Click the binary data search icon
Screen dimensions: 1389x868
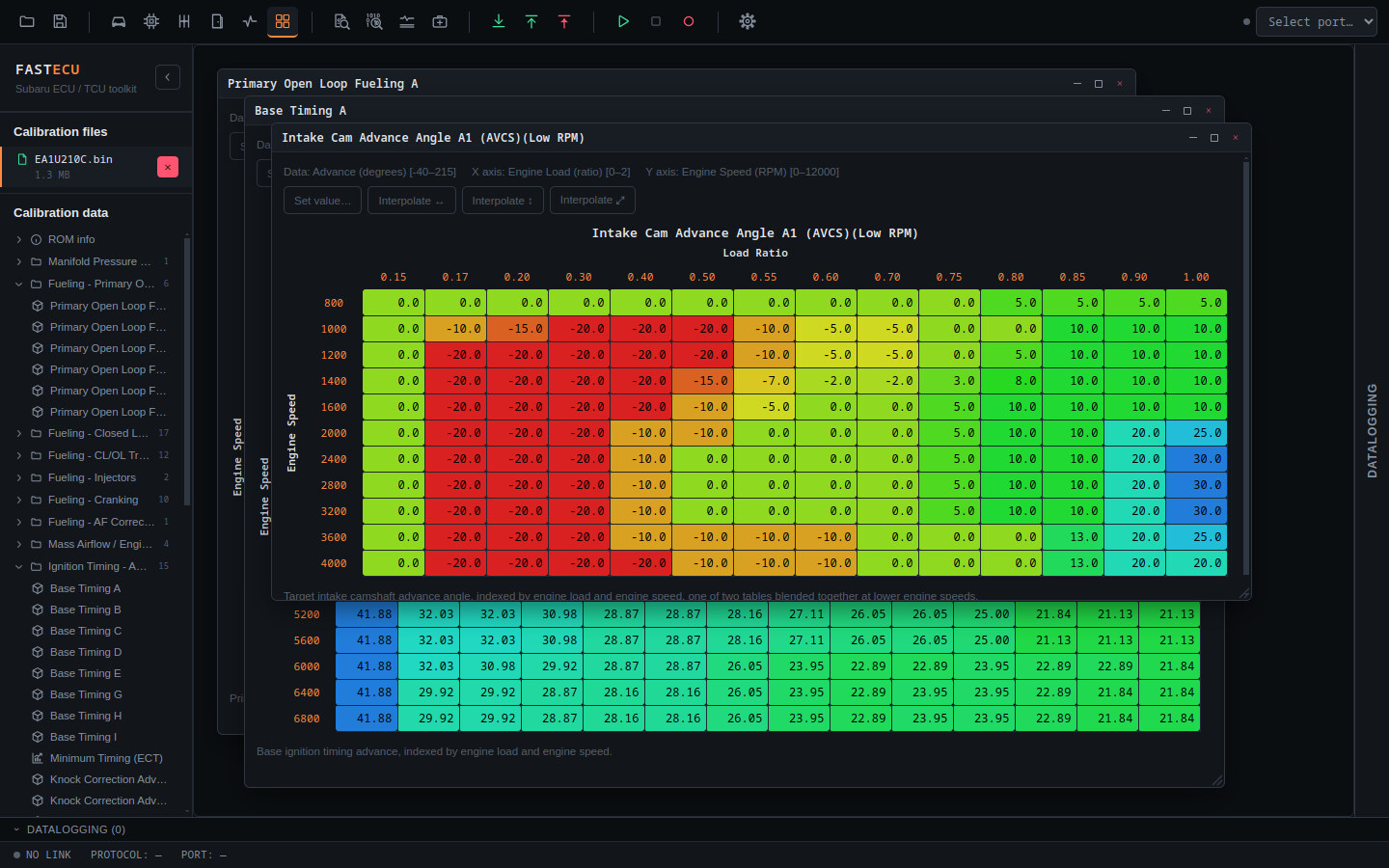[374, 21]
